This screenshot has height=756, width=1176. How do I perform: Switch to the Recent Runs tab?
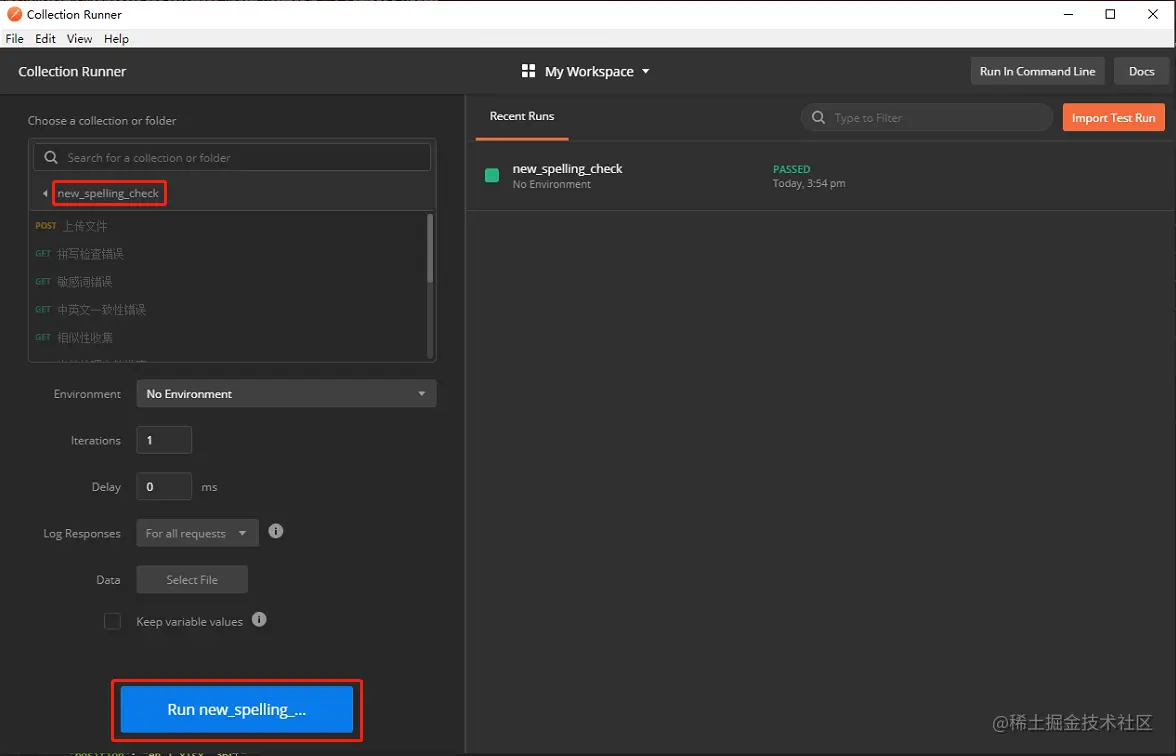tap(522, 116)
